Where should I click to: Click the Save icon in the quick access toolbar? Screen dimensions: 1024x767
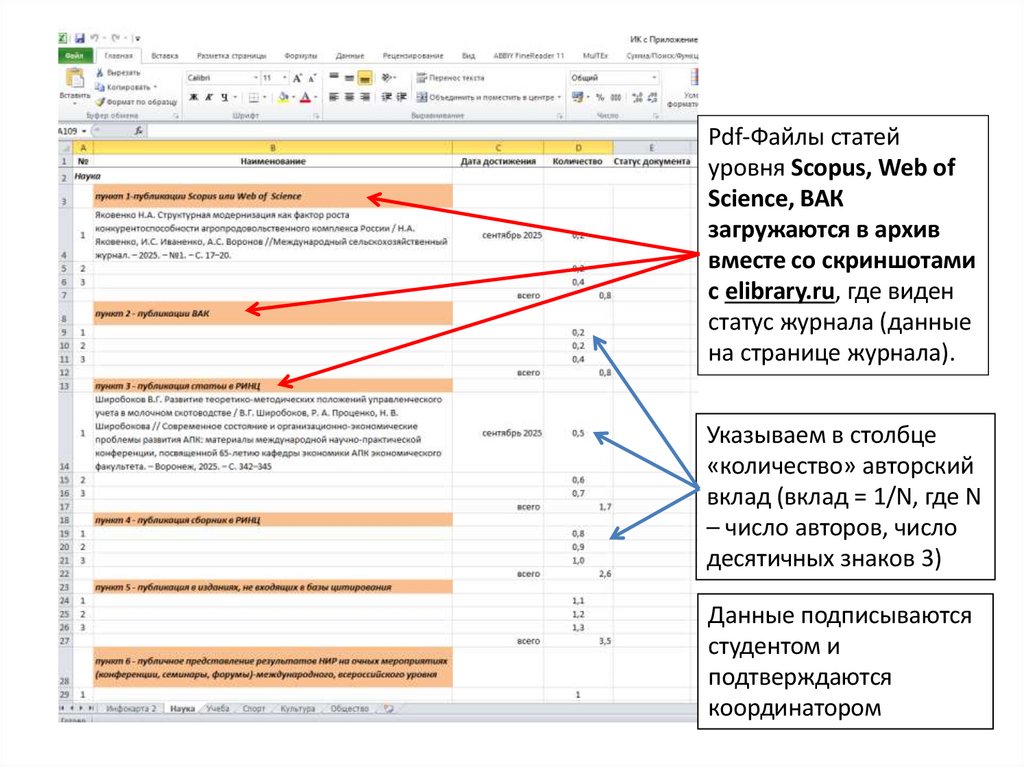coord(80,39)
